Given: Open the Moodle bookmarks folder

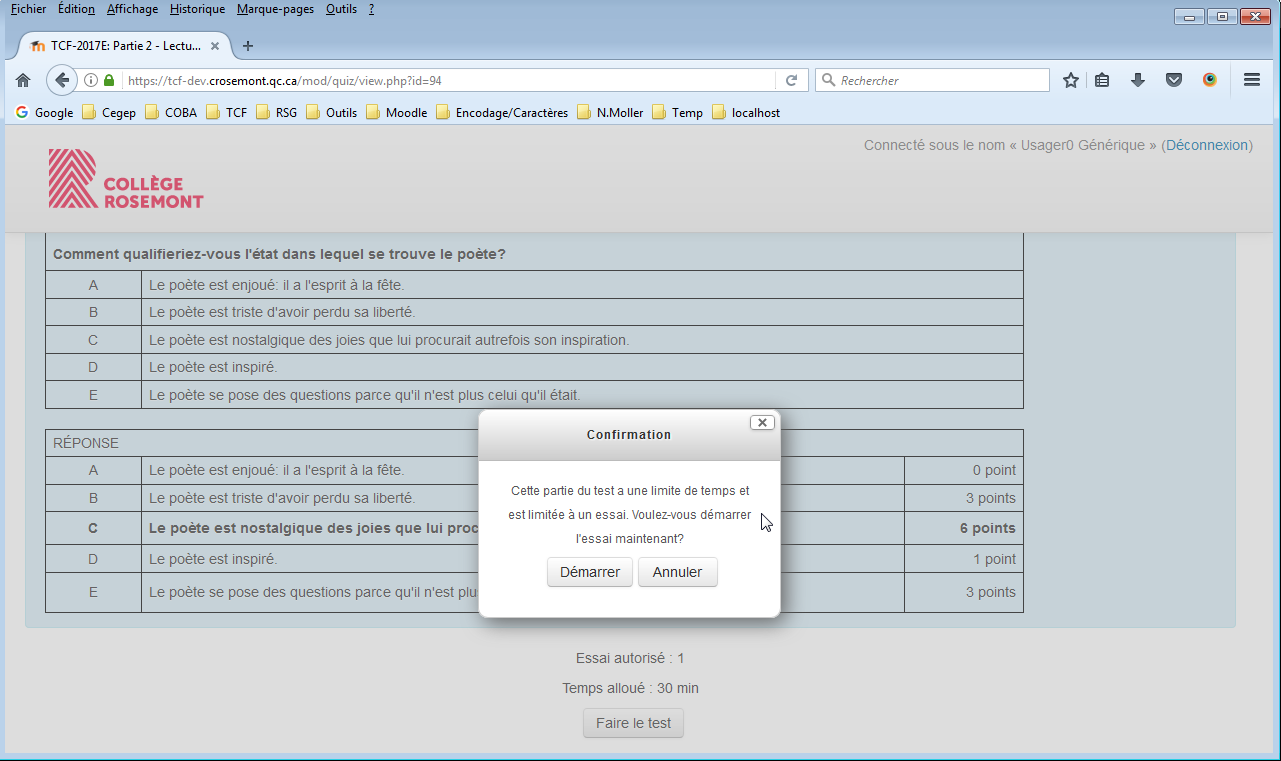Looking at the screenshot, I should pyautogui.click(x=396, y=113).
